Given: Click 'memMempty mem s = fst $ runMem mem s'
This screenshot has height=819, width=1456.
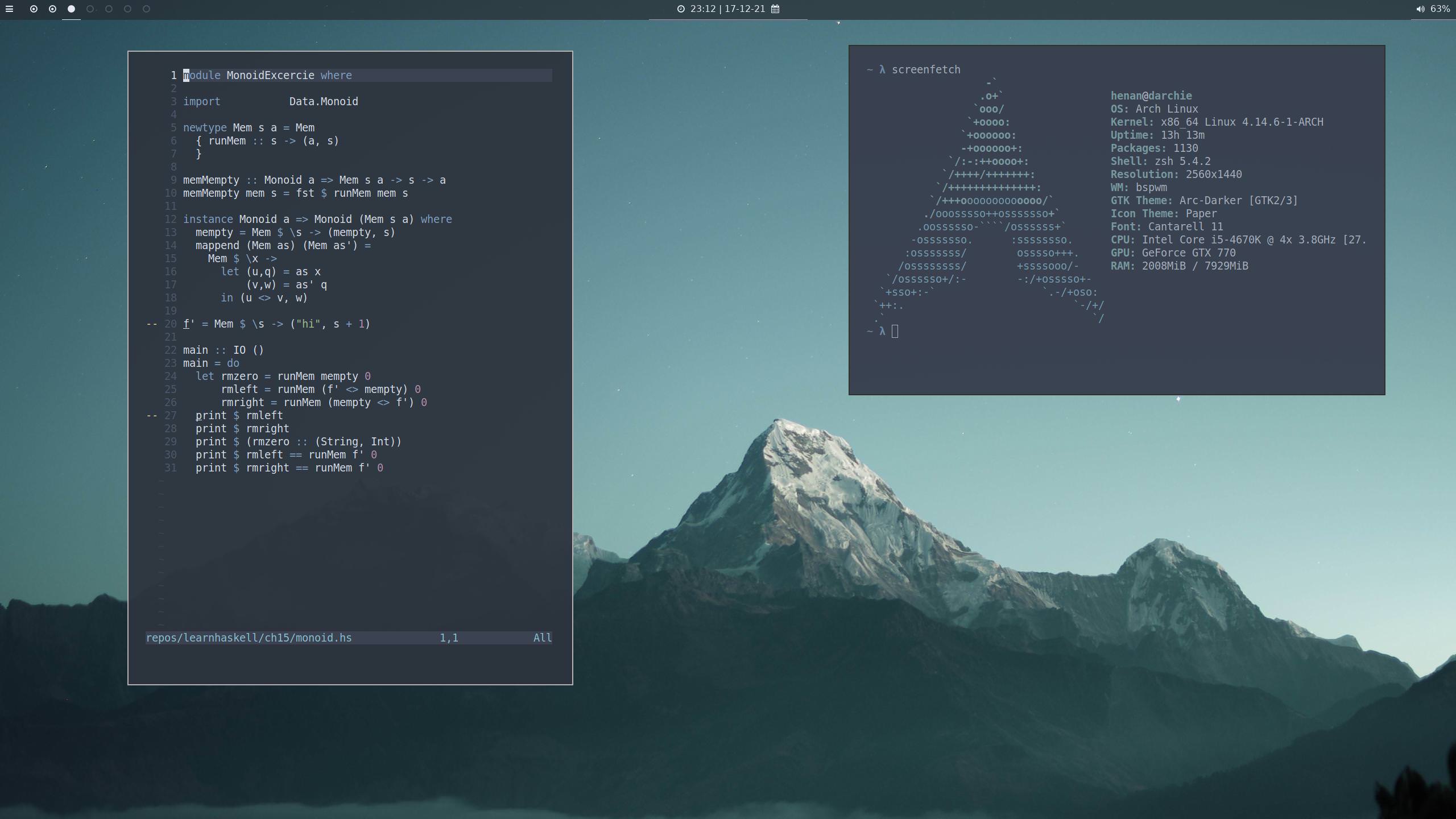Looking at the screenshot, I should [296, 193].
